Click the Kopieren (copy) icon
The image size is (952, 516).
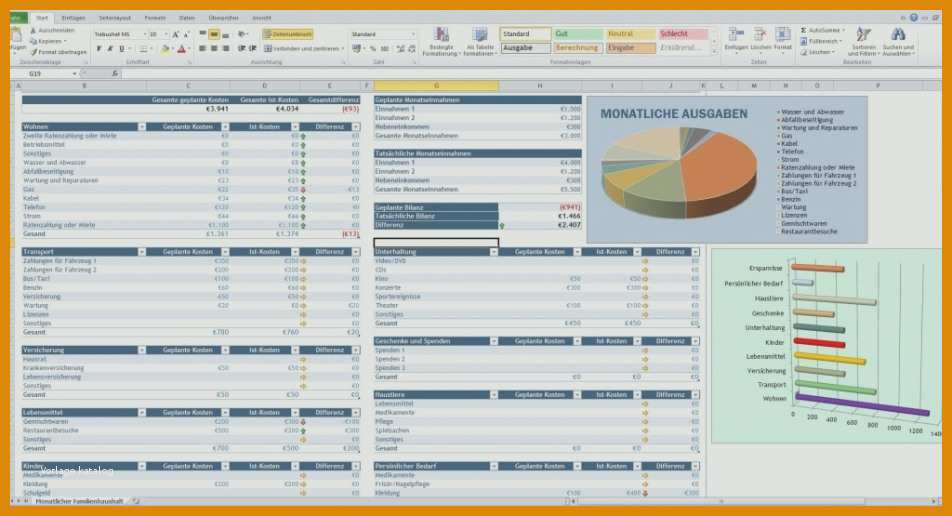(x=33, y=41)
